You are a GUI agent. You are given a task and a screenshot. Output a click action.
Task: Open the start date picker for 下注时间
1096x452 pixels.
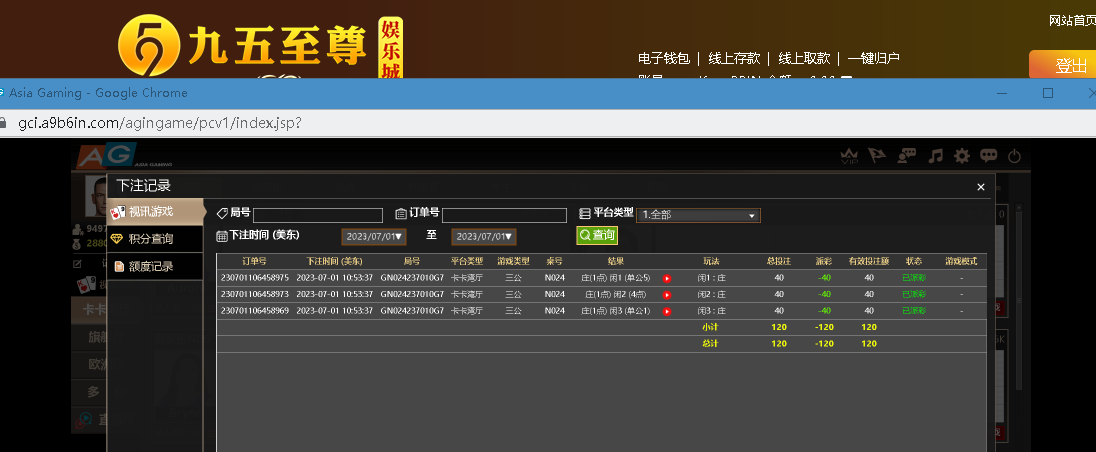[x=373, y=237]
